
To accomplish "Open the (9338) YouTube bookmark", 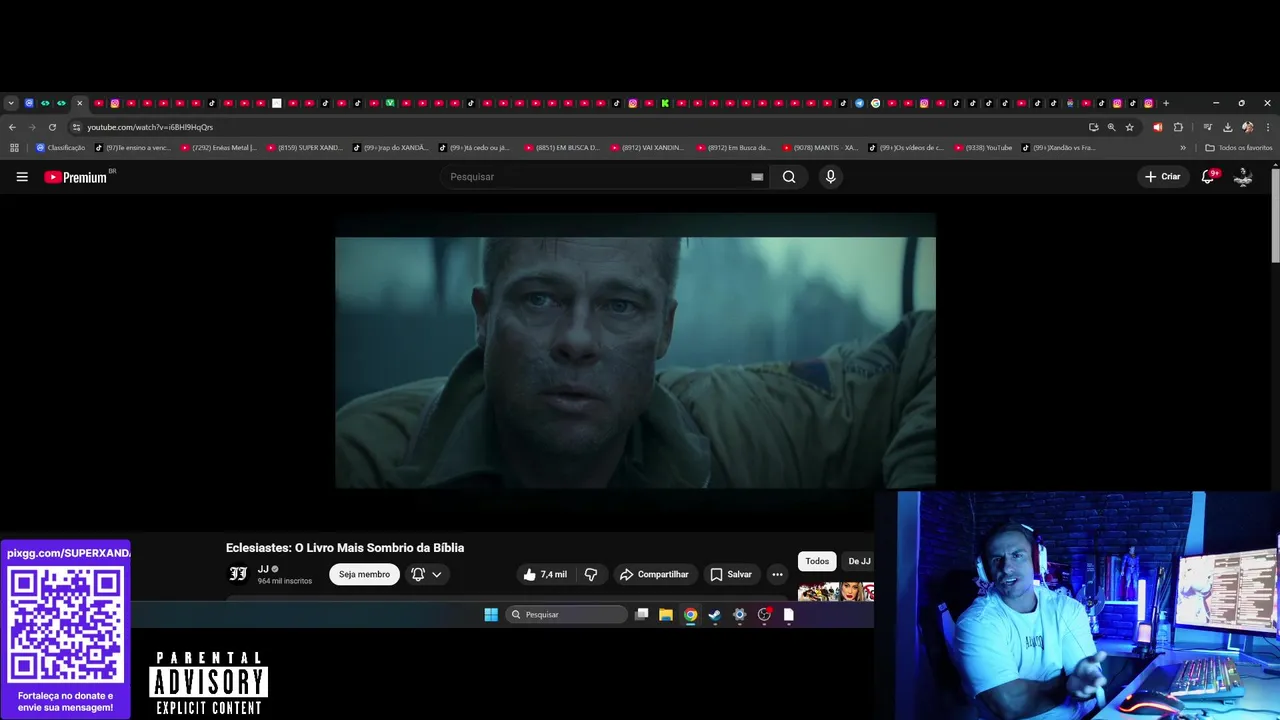I will (x=984, y=148).
